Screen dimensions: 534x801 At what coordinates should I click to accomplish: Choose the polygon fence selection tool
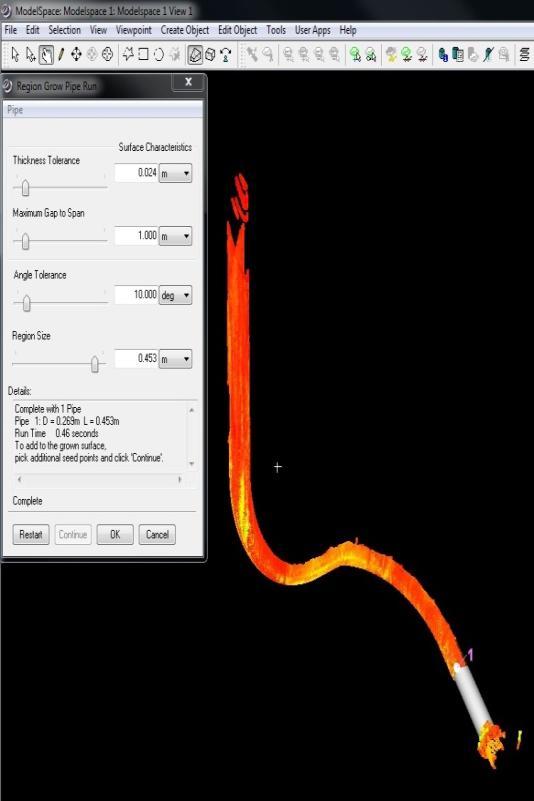tap(128, 54)
